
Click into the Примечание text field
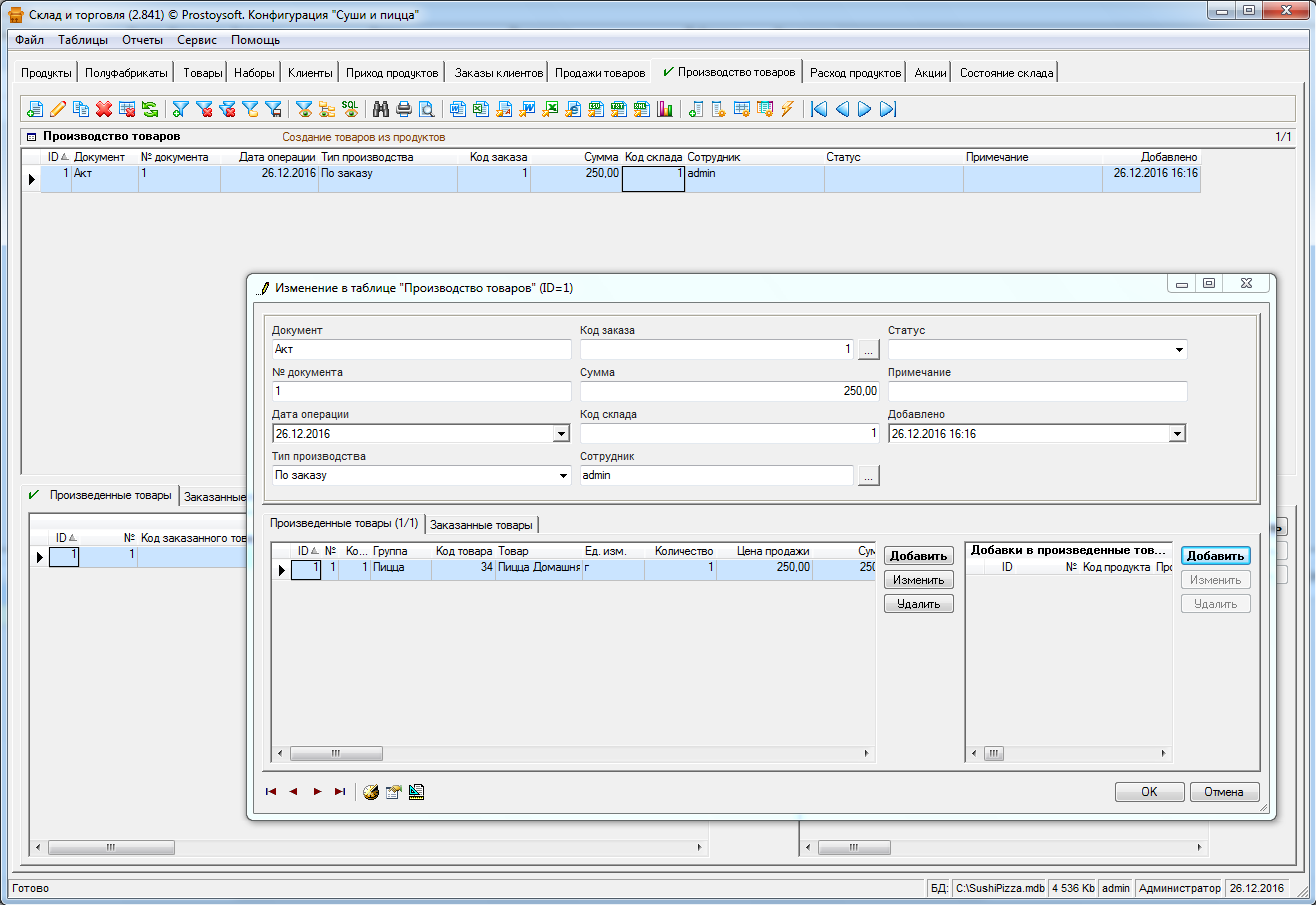[1037, 392]
